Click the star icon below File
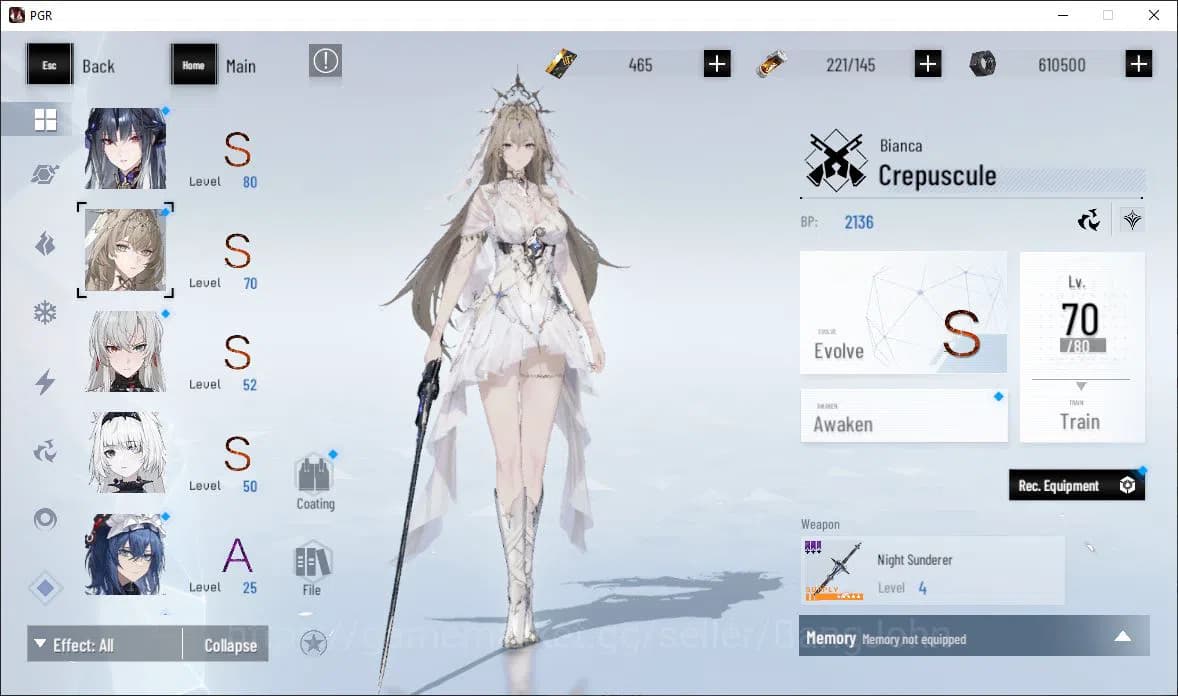The image size is (1178, 696). click(314, 643)
